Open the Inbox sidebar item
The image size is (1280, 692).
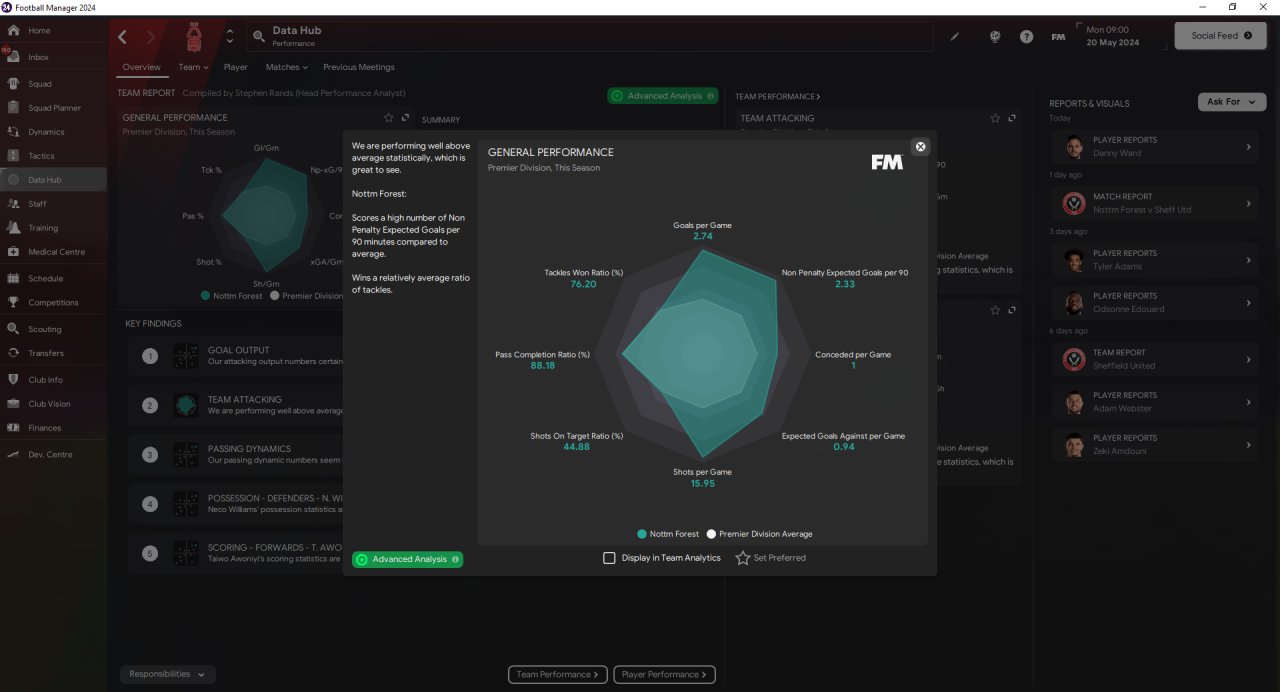click(x=53, y=57)
